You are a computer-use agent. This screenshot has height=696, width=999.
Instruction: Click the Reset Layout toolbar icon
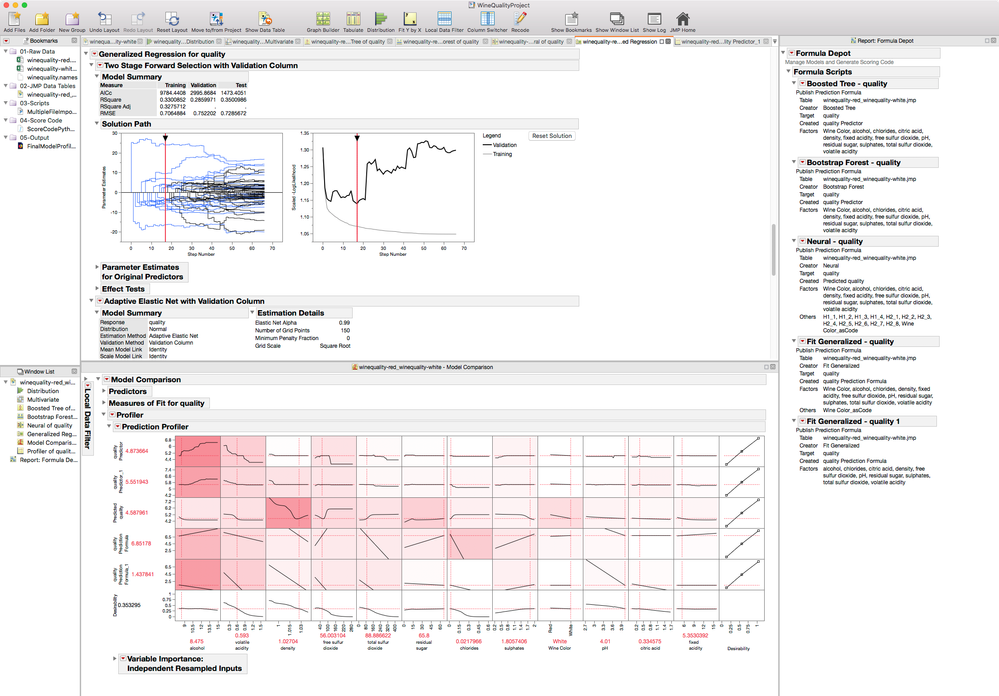[172, 19]
